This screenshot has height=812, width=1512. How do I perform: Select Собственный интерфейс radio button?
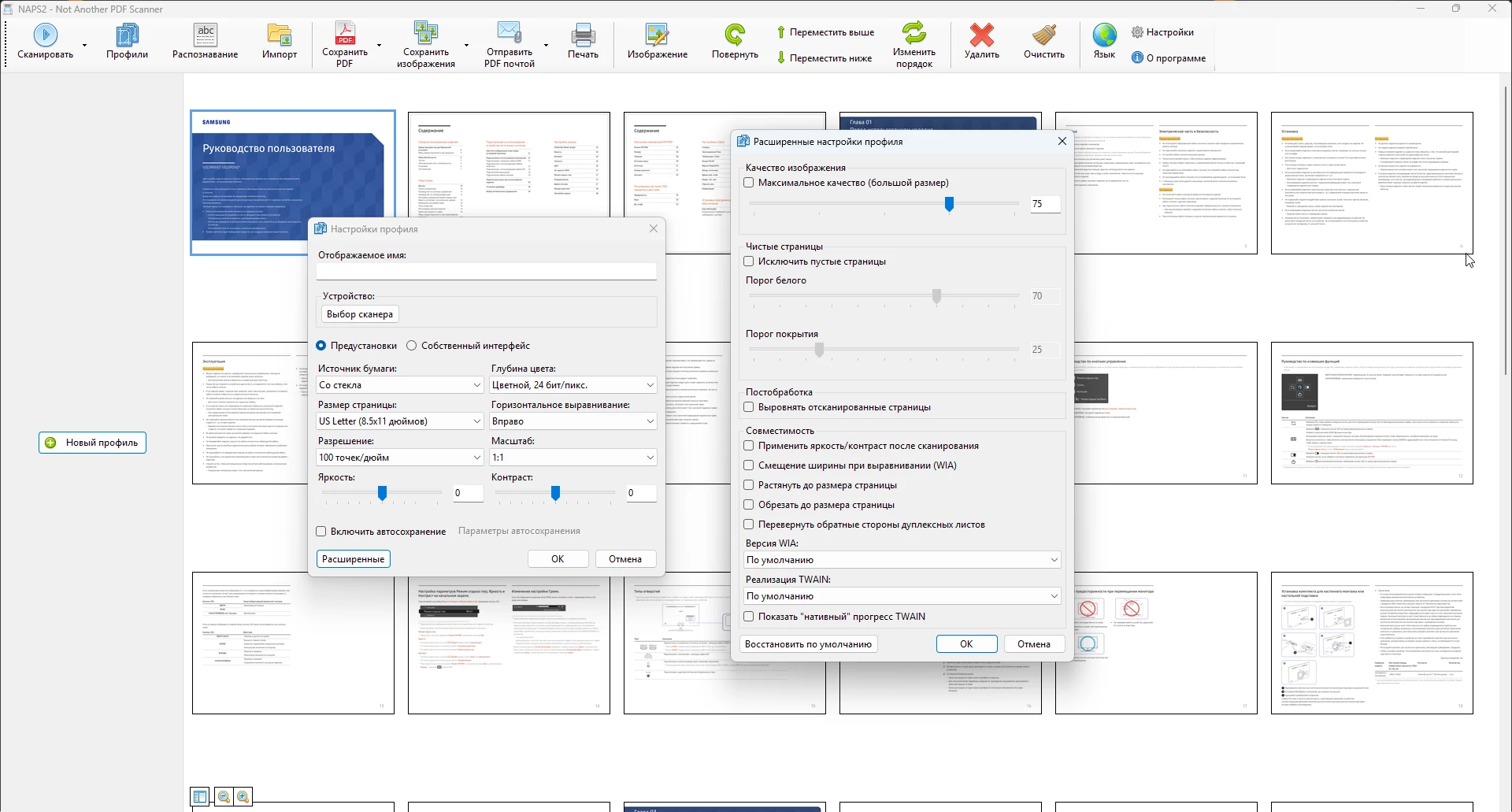[412, 346]
